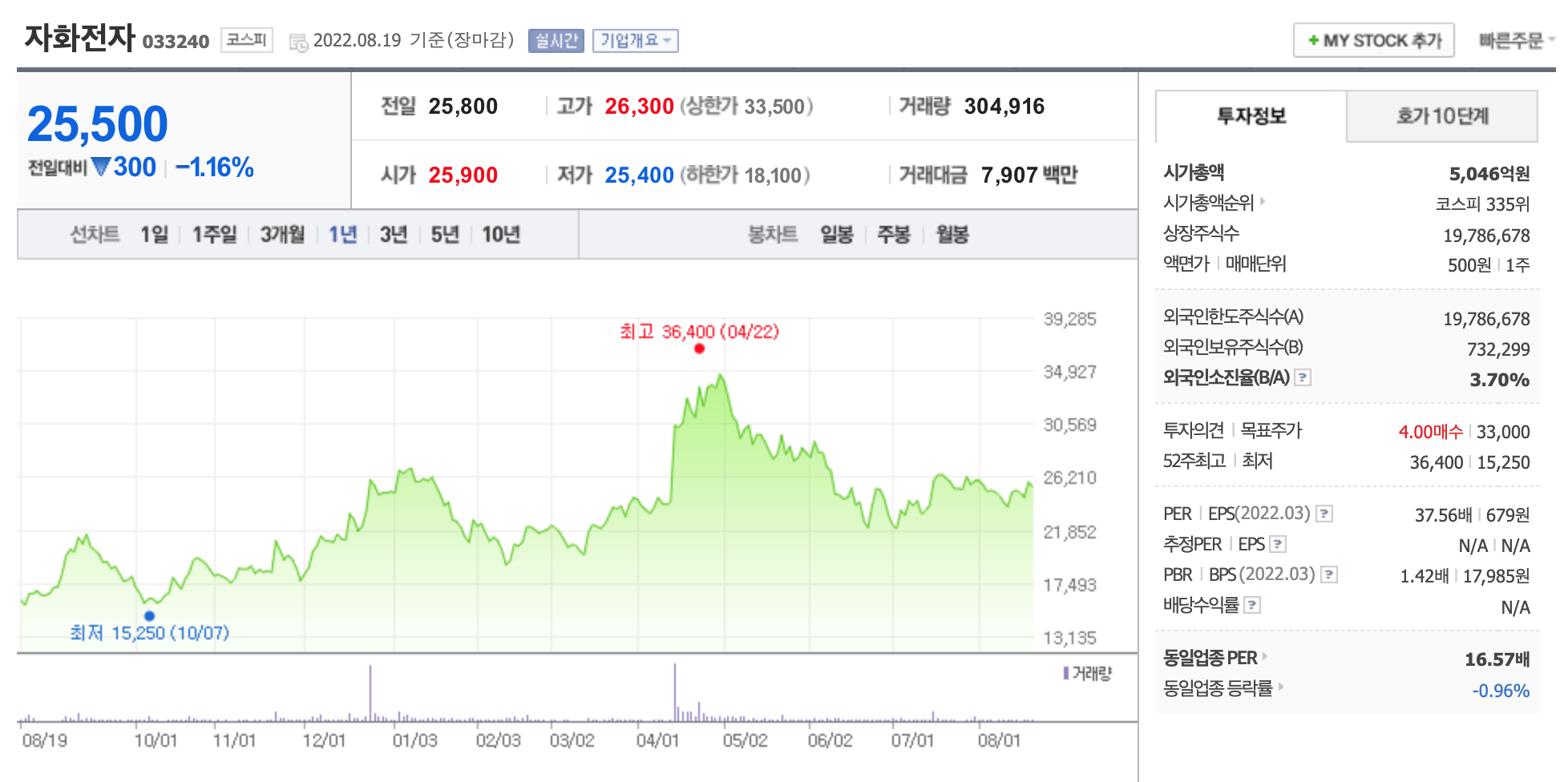Click the MY STOCK 추가 button
This screenshot has width=1568, height=782.
[1374, 40]
